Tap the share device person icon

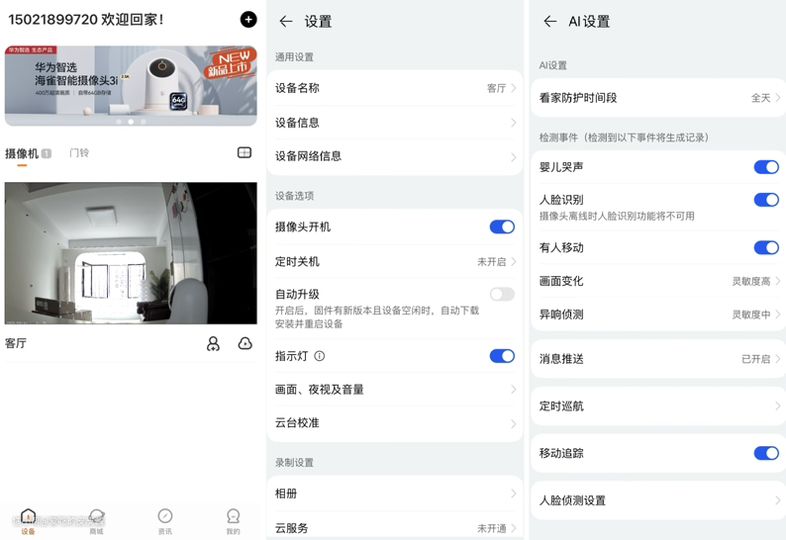tap(213, 343)
